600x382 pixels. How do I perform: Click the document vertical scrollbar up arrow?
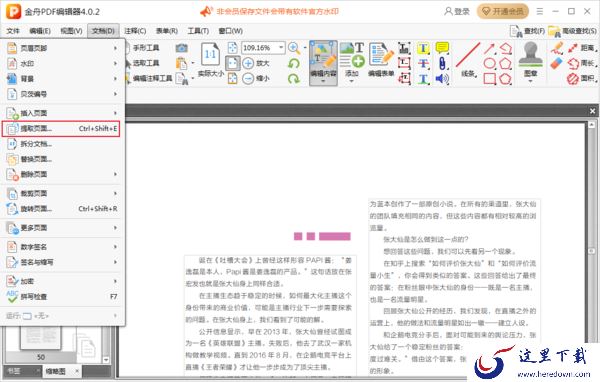click(x=592, y=125)
